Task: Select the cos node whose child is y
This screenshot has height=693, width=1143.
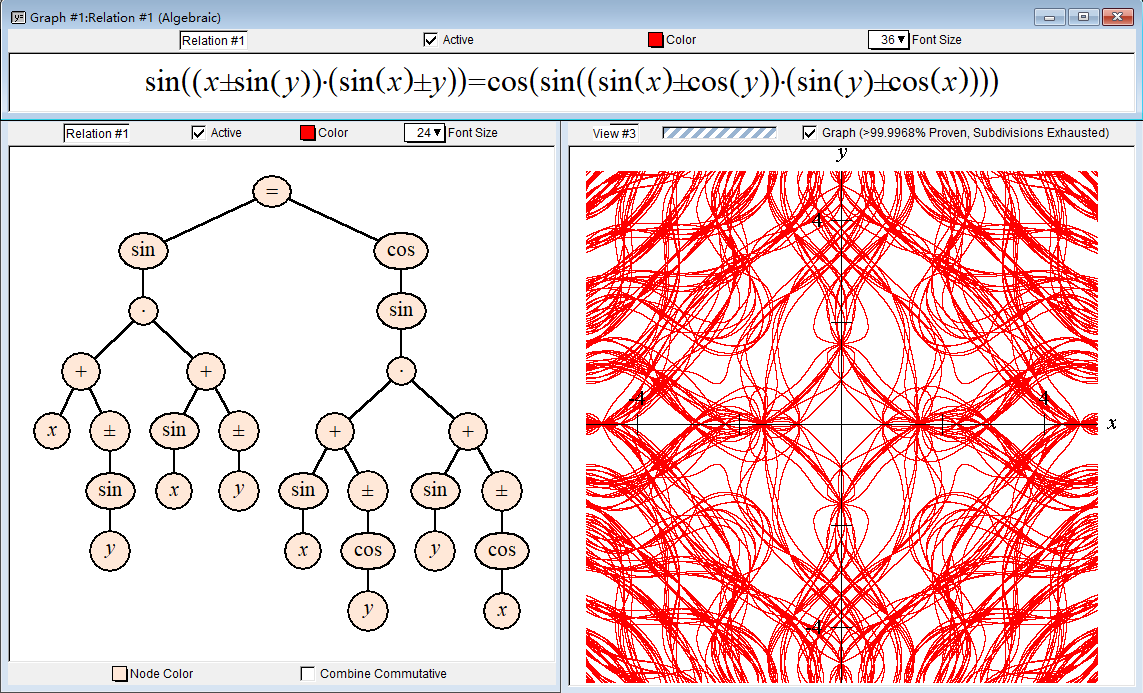Action: pyautogui.click(x=368, y=550)
